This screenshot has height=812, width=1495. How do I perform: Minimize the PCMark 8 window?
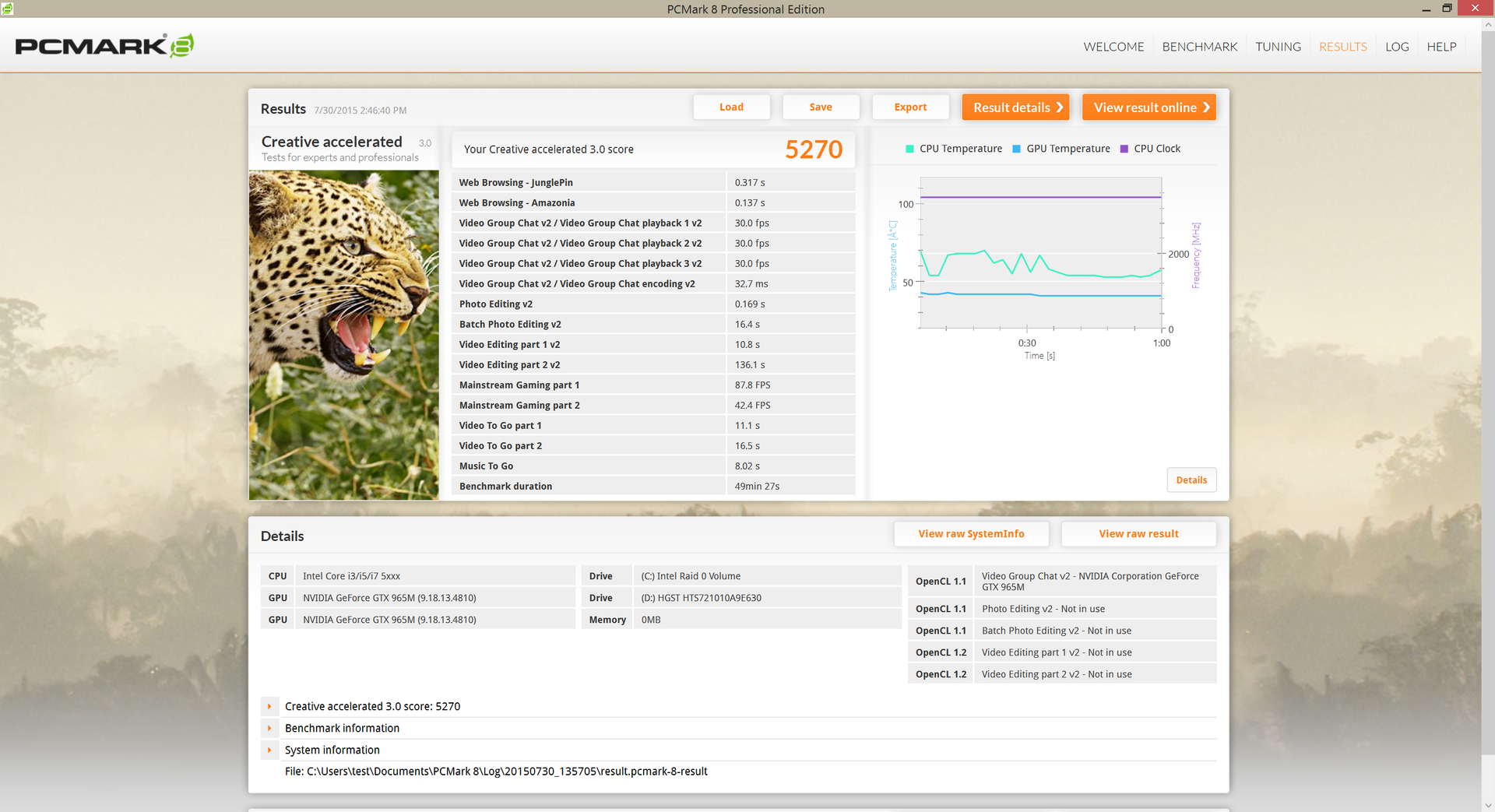[1426, 9]
